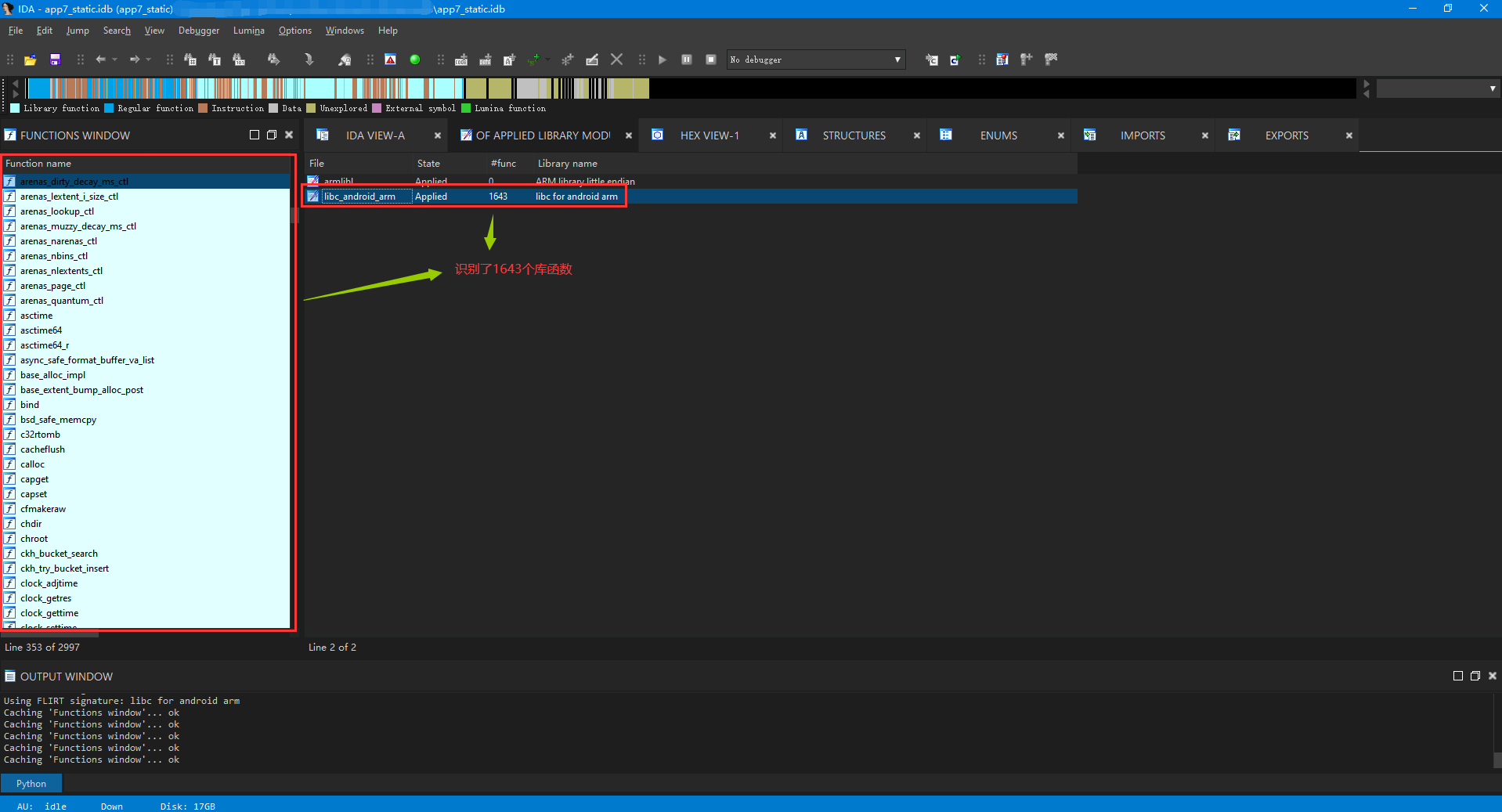
Task: Click the Lumina function green legend swatch
Action: pyautogui.click(x=466, y=108)
